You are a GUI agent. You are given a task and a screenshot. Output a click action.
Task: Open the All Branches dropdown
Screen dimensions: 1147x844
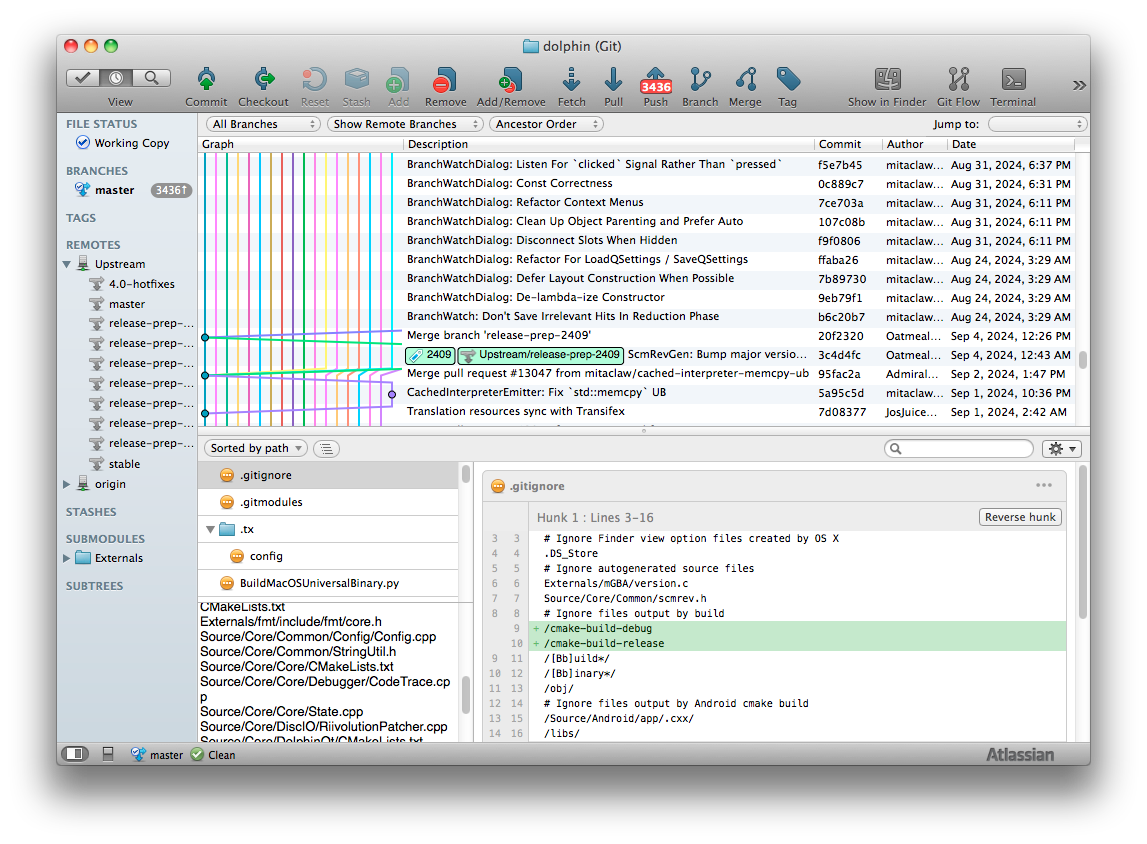263,124
